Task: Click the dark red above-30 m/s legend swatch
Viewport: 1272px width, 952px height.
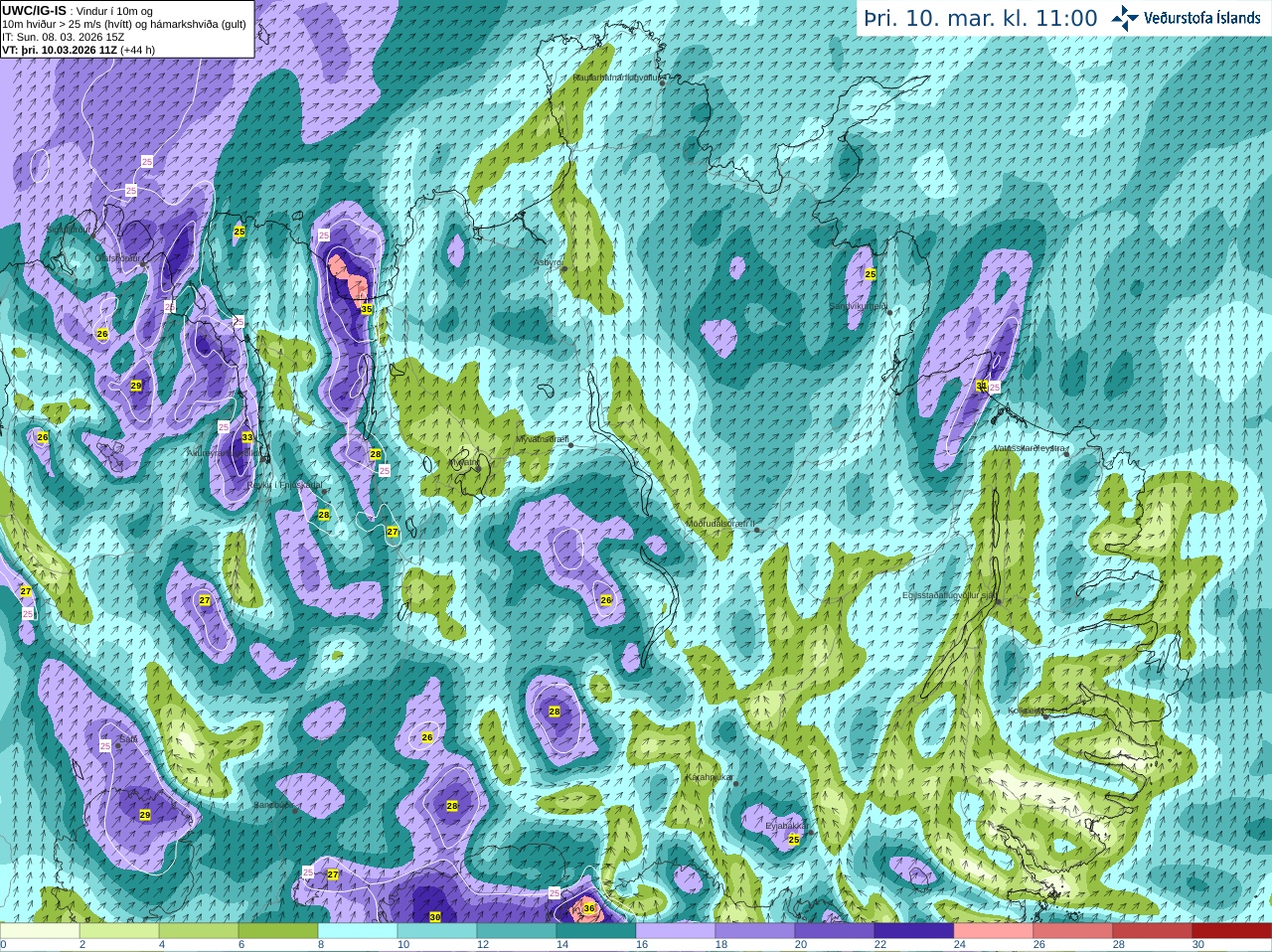Action: tap(1232, 931)
